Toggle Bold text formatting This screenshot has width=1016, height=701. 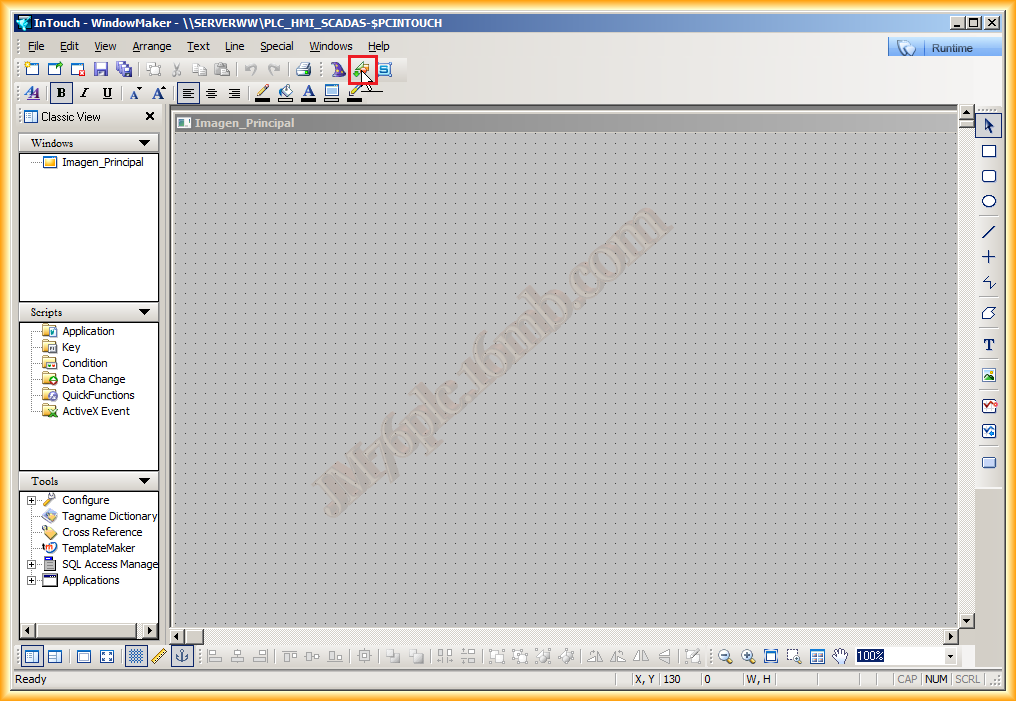(62, 93)
